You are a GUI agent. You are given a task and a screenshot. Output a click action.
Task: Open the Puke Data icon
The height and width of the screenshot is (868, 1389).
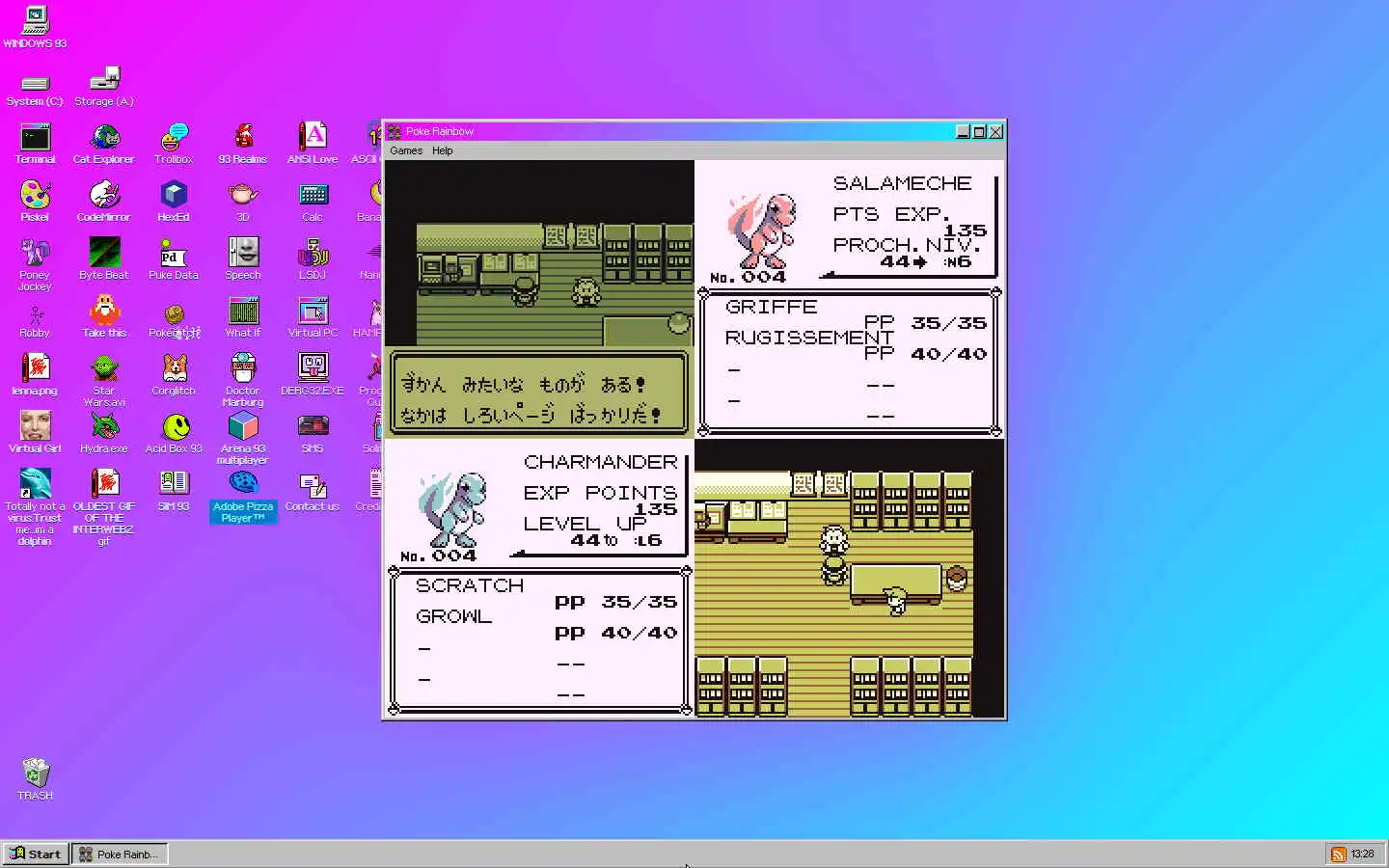point(174,260)
